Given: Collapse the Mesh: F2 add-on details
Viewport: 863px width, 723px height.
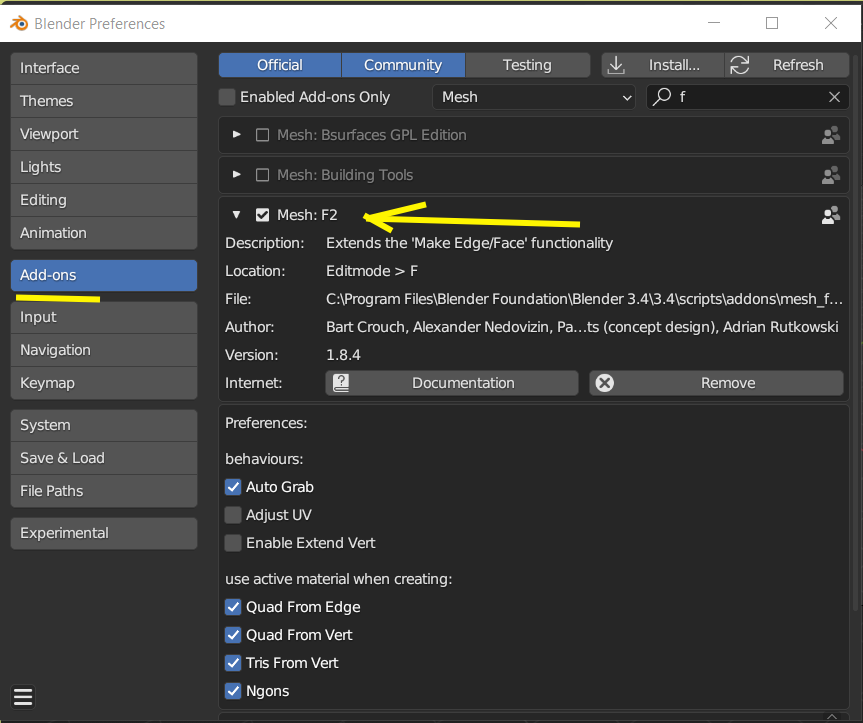Looking at the screenshot, I should pyautogui.click(x=237, y=215).
